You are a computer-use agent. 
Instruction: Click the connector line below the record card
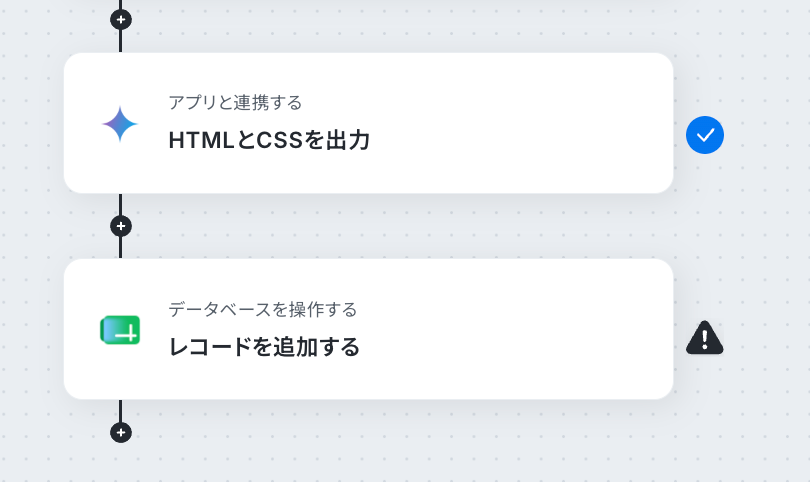coord(121,411)
